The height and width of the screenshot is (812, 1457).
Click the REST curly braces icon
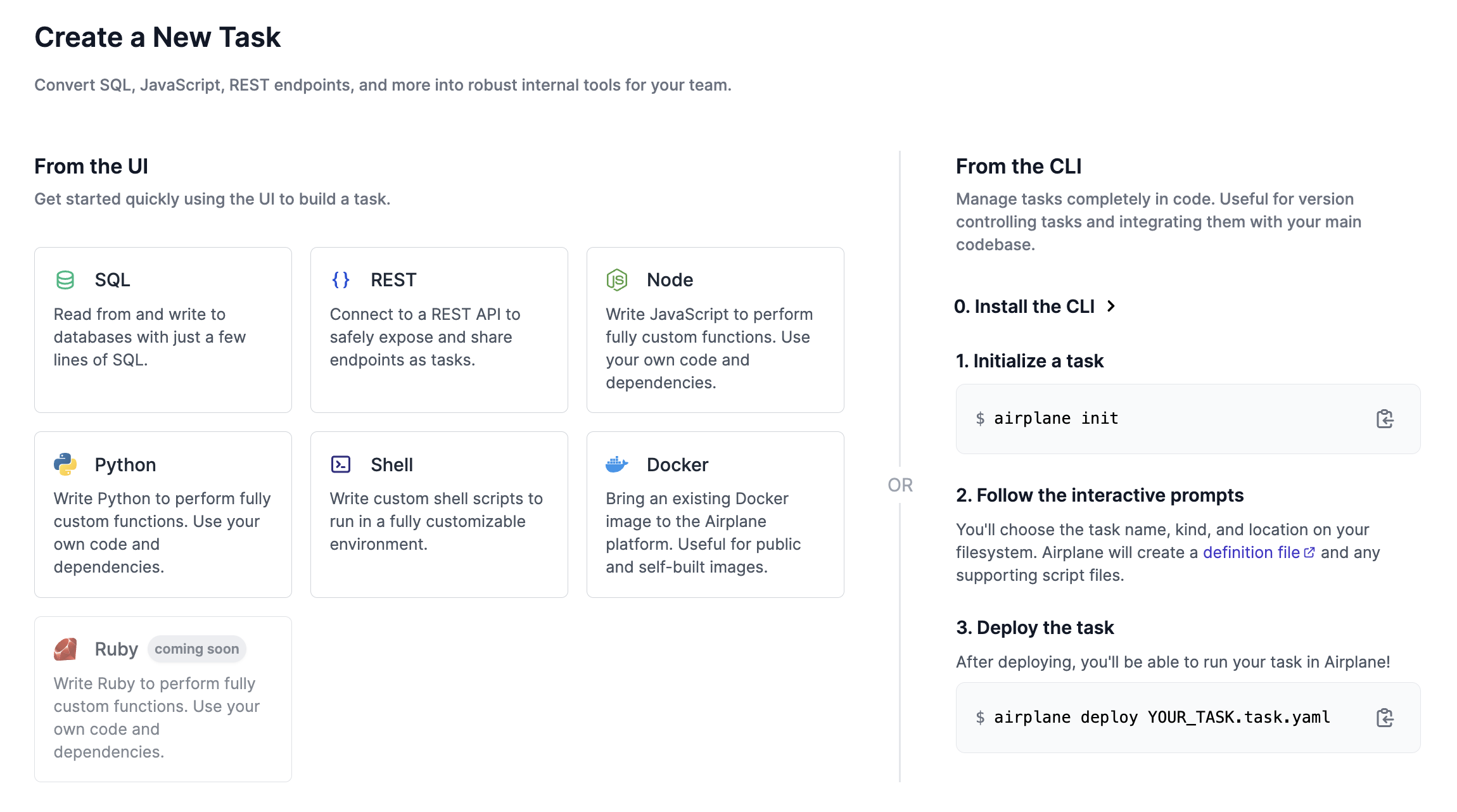[341, 280]
